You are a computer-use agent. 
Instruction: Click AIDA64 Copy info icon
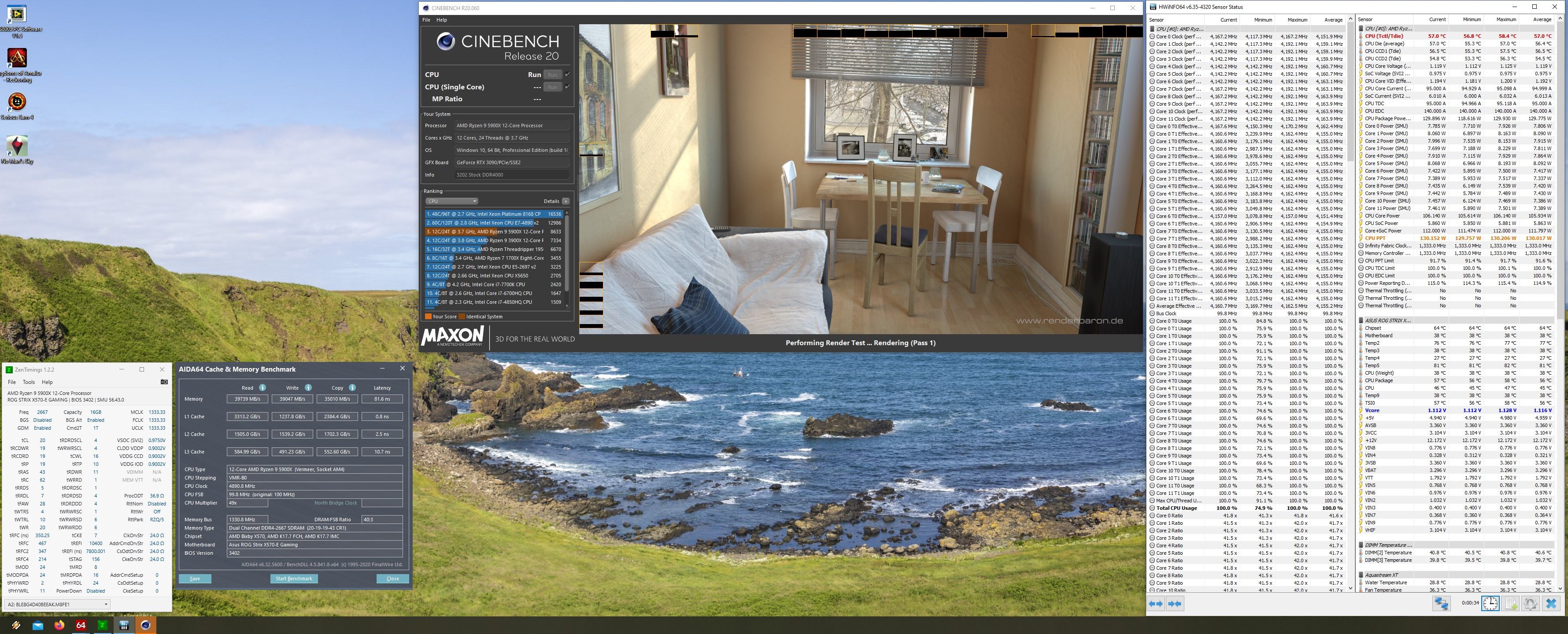[352, 387]
